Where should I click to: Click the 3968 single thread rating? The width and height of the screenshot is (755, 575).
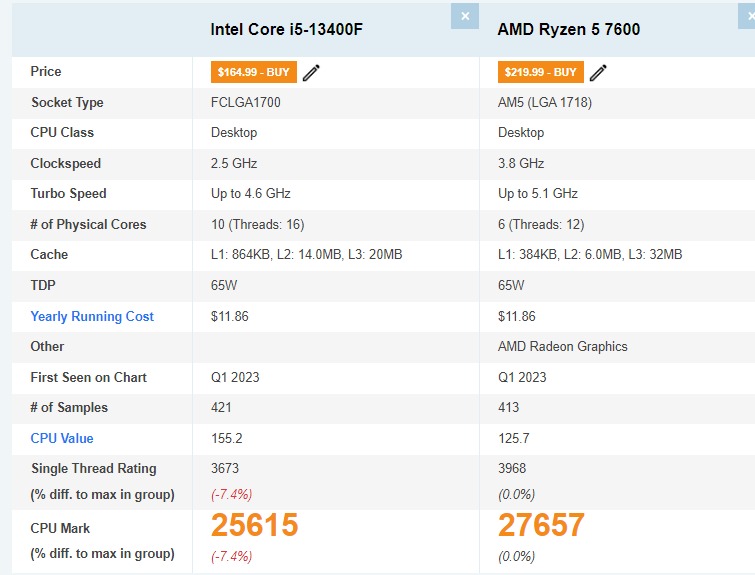(x=512, y=468)
